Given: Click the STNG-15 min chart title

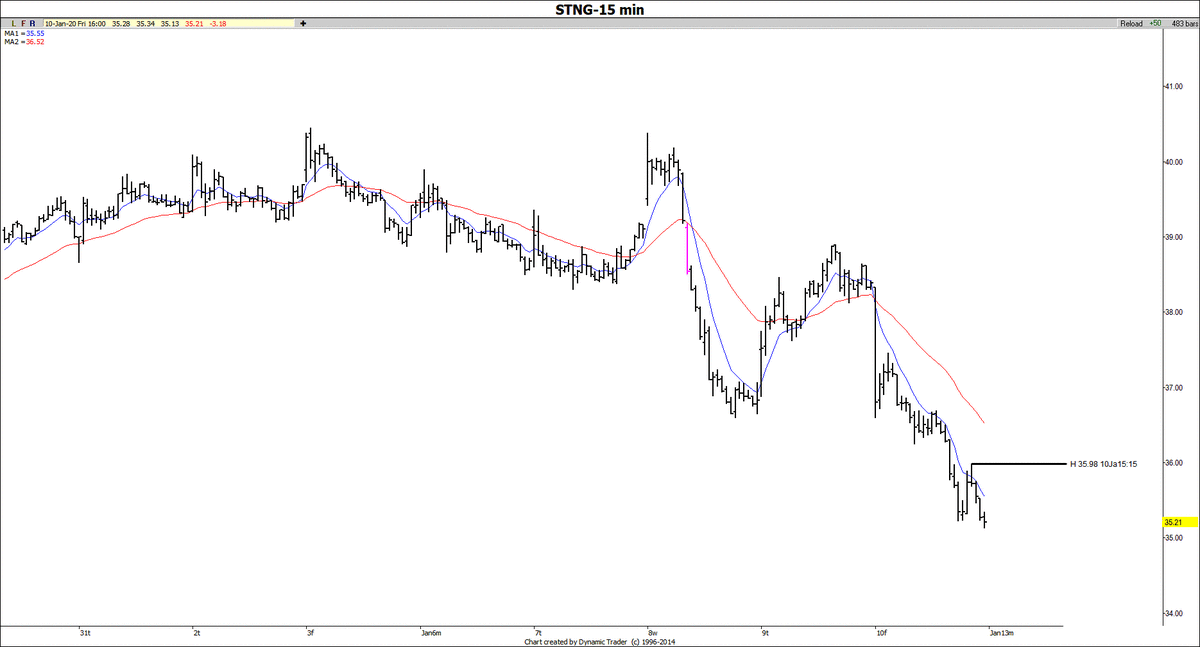Looking at the screenshot, I should click(600, 9).
